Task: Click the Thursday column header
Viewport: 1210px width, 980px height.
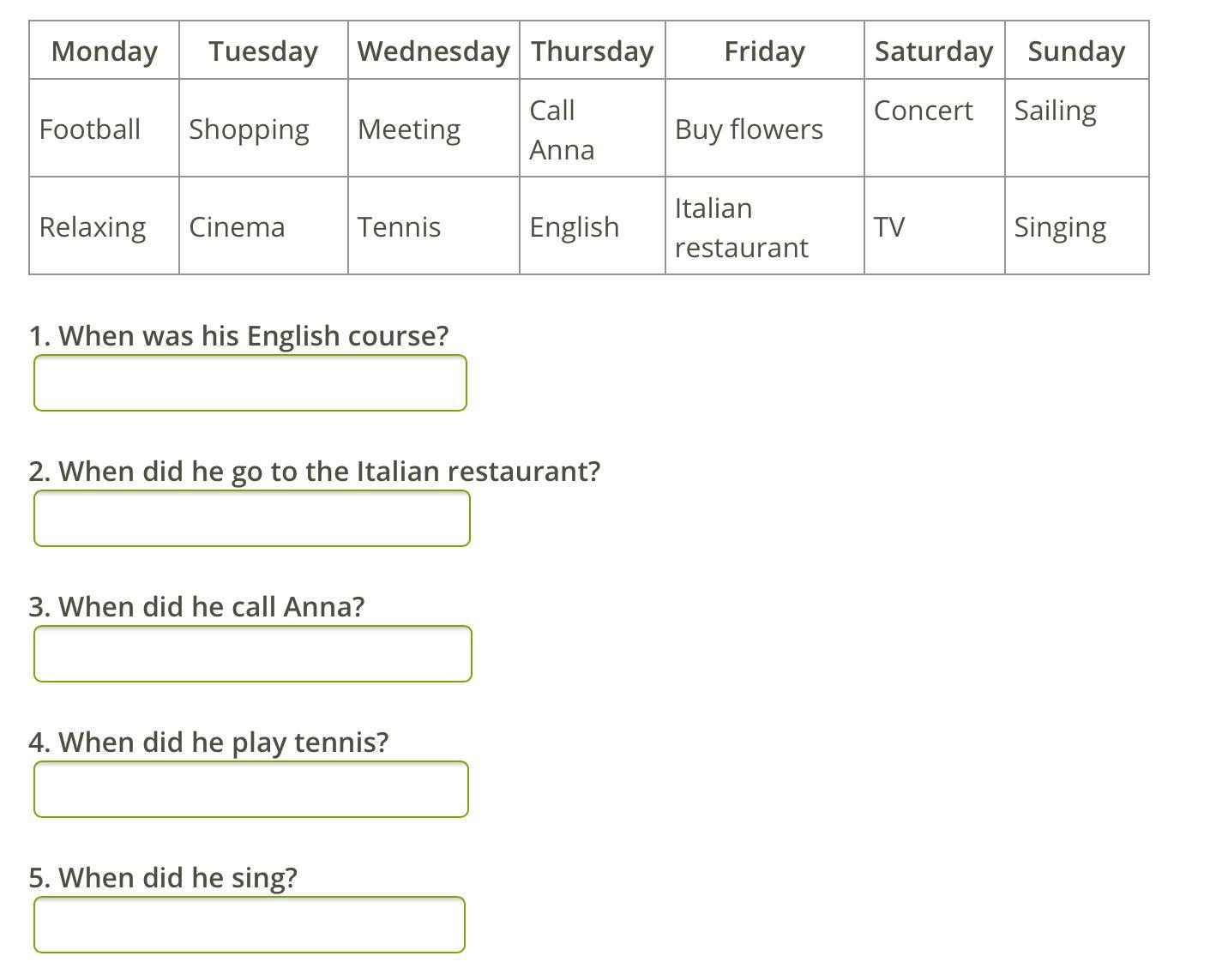Action: [x=593, y=51]
